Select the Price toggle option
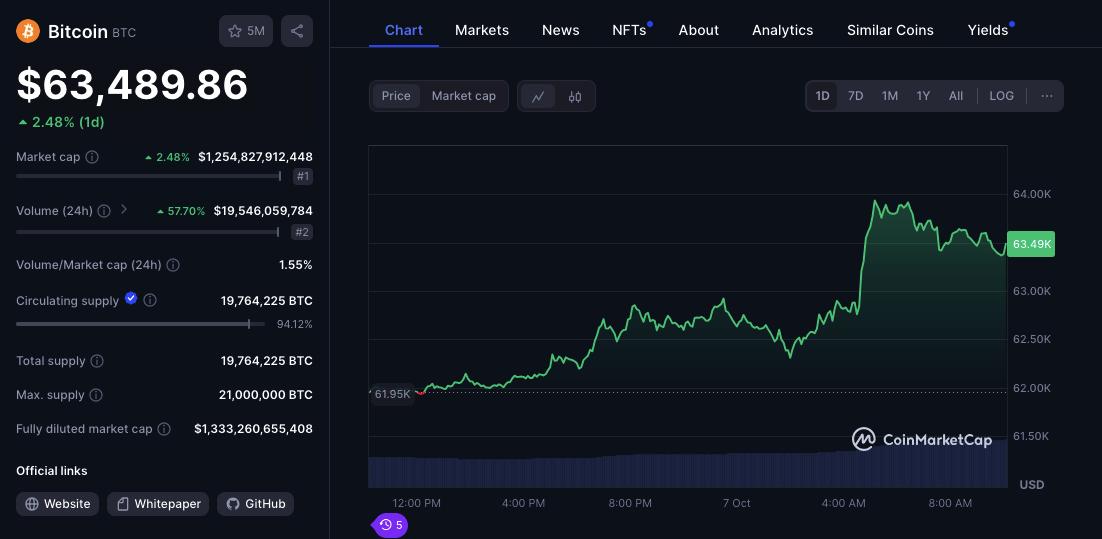The image size is (1102, 539). pos(396,96)
